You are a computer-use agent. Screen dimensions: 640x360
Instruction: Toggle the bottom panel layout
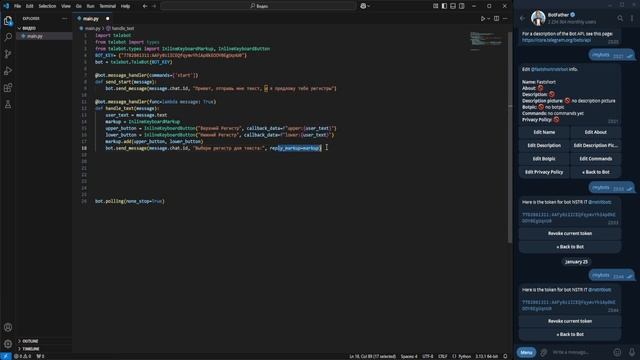tap(453, 6)
